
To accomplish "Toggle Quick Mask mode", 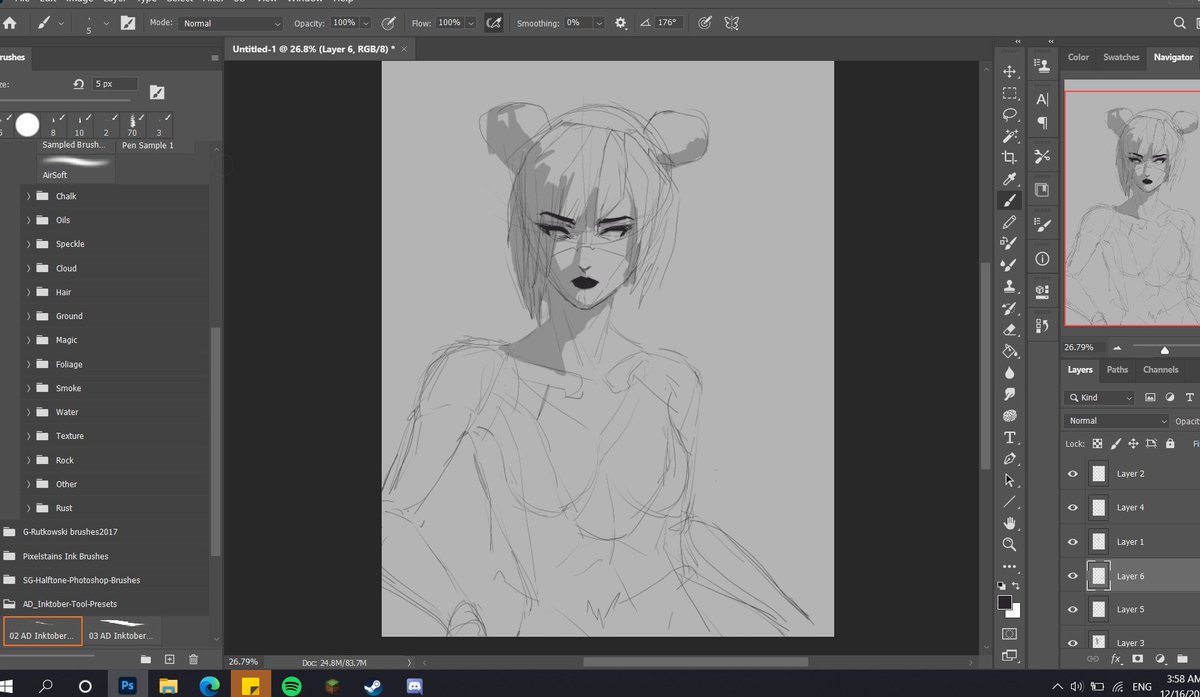I will click(1009, 634).
